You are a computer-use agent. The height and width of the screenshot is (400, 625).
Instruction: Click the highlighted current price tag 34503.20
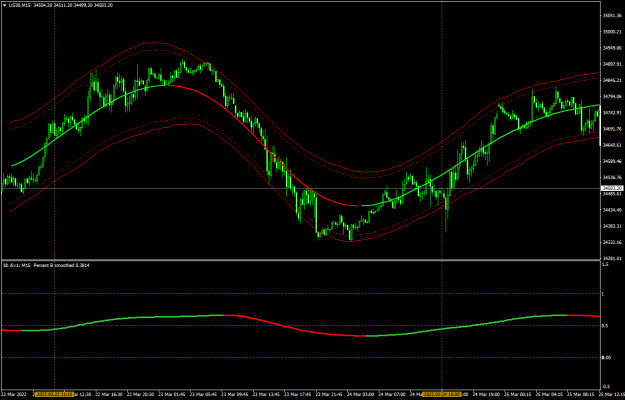tap(612, 188)
